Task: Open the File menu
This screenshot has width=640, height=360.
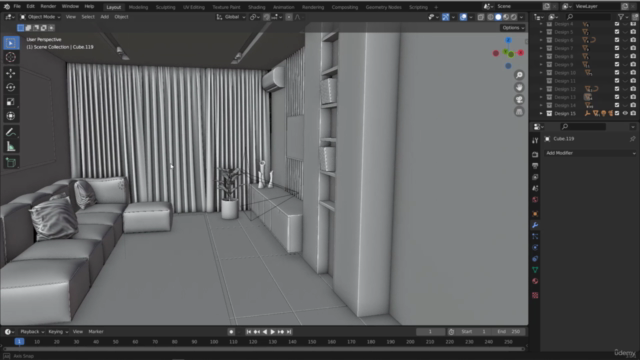Action: click(17, 7)
